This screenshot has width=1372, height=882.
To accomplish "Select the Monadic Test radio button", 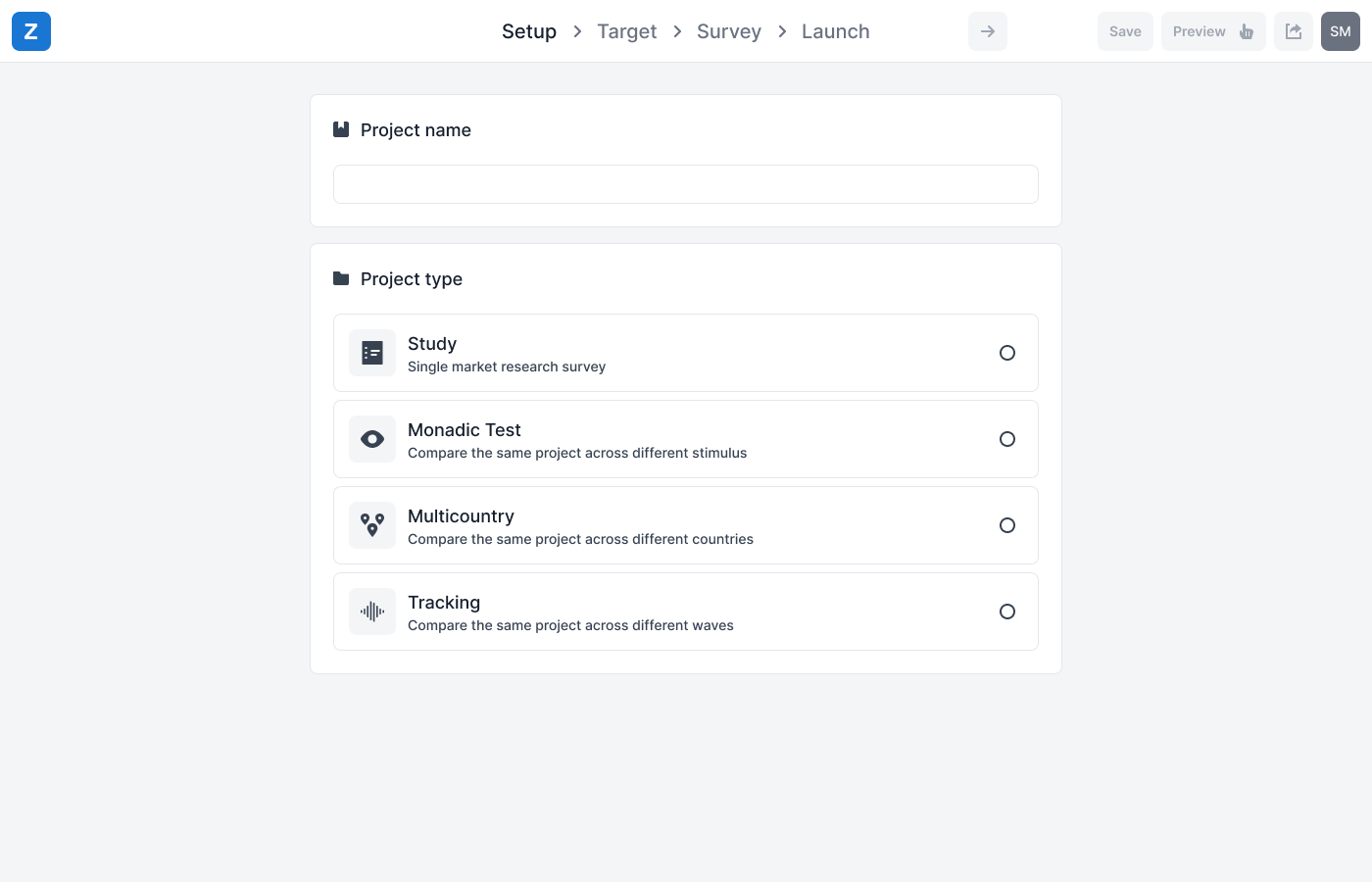I will [1006, 439].
